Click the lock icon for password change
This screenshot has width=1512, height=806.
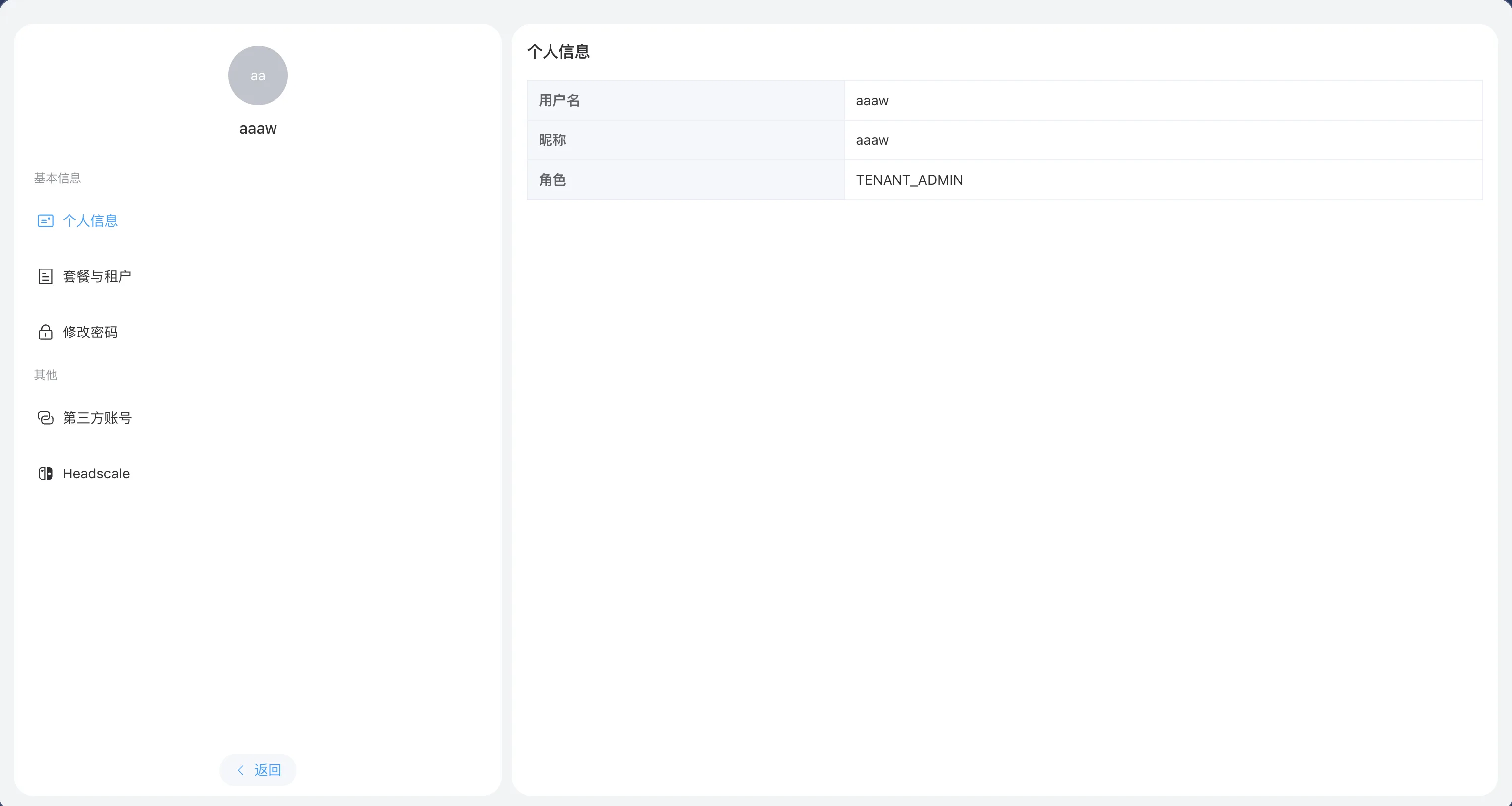(45, 332)
